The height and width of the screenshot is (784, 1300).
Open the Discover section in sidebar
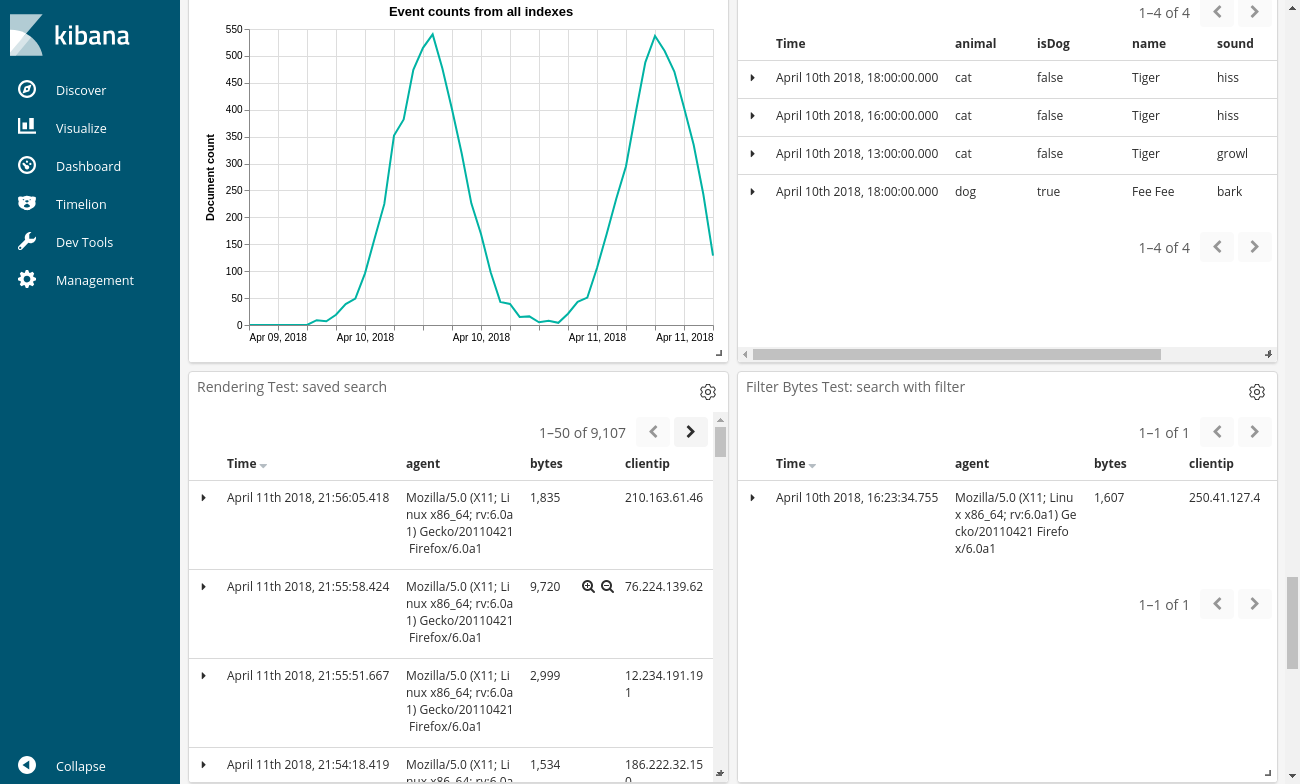click(x=80, y=89)
